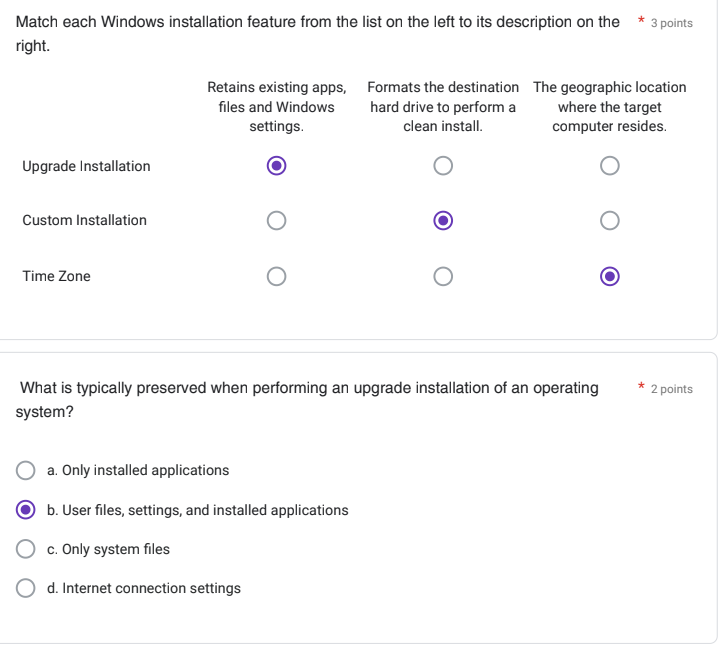Choose option d. Internet connection settings
Viewport: 724px width, 648px height.
[x=25, y=588]
